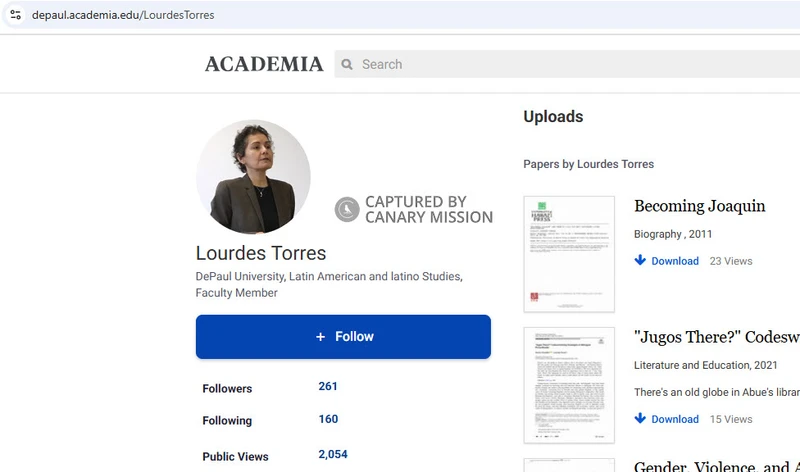Click the Papers by Lourdes Torres heading

pos(588,164)
